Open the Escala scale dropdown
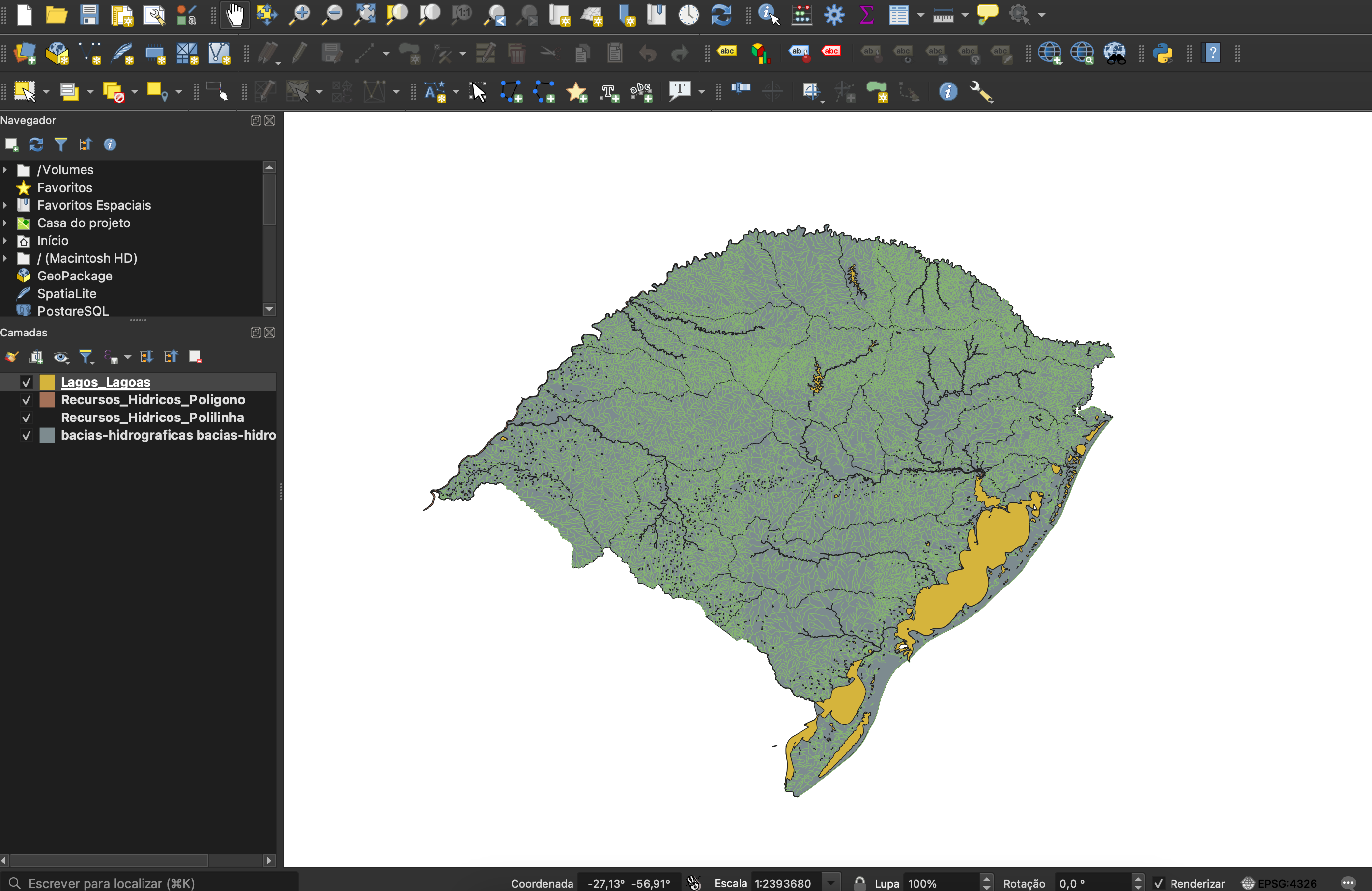 830,884
